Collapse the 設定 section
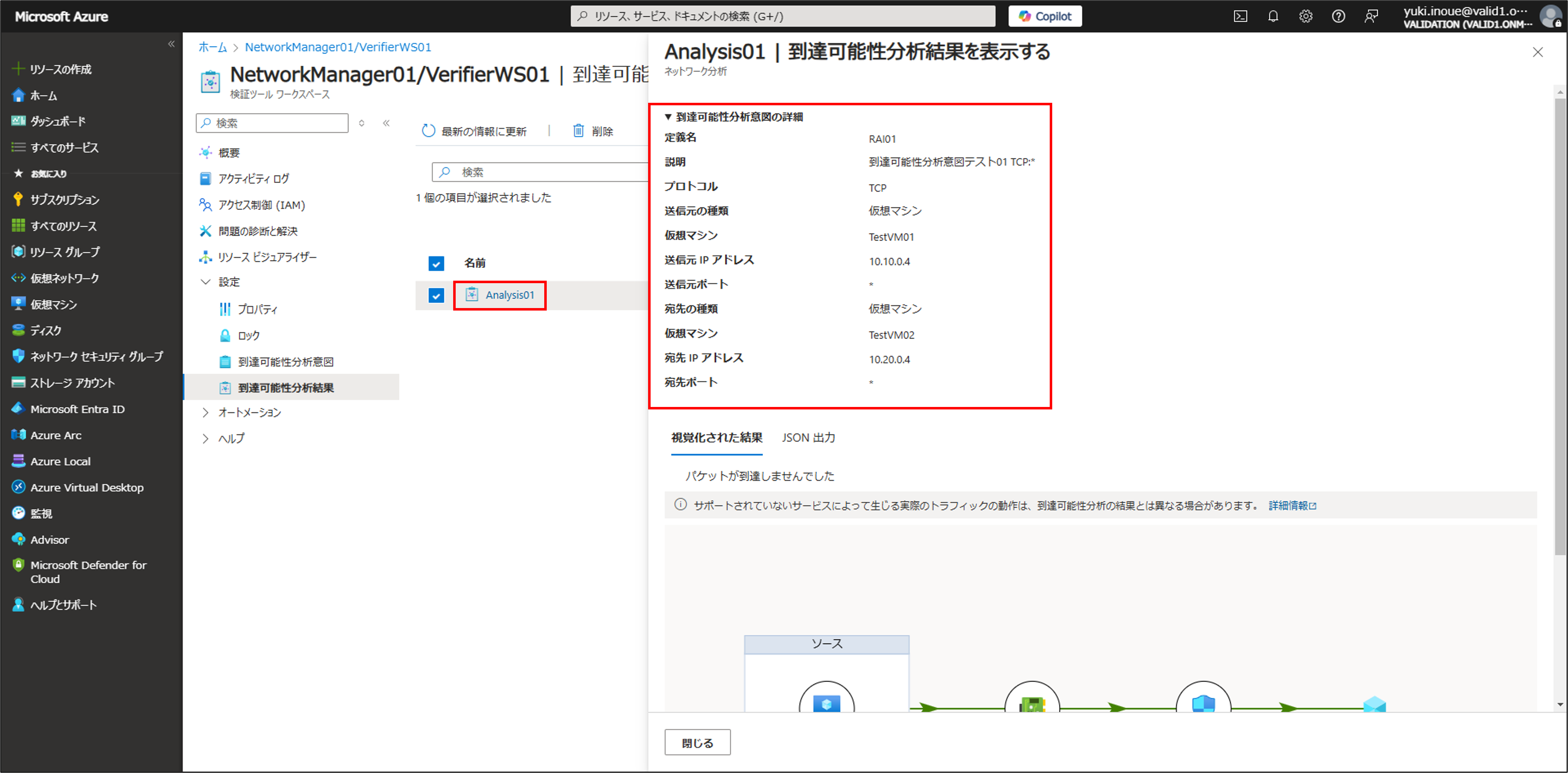The image size is (1568, 773). (206, 282)
